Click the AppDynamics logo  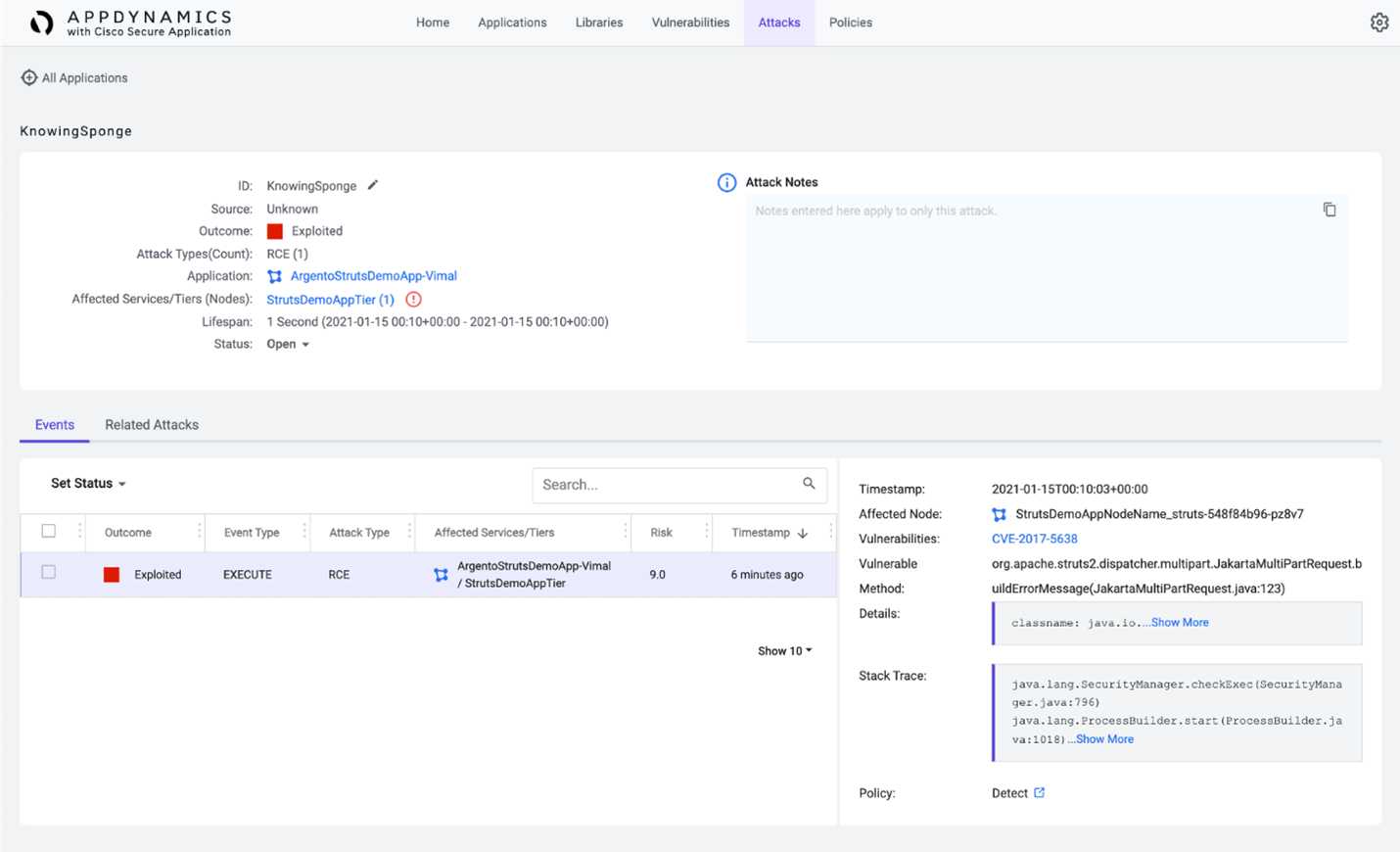click(41, 23)
